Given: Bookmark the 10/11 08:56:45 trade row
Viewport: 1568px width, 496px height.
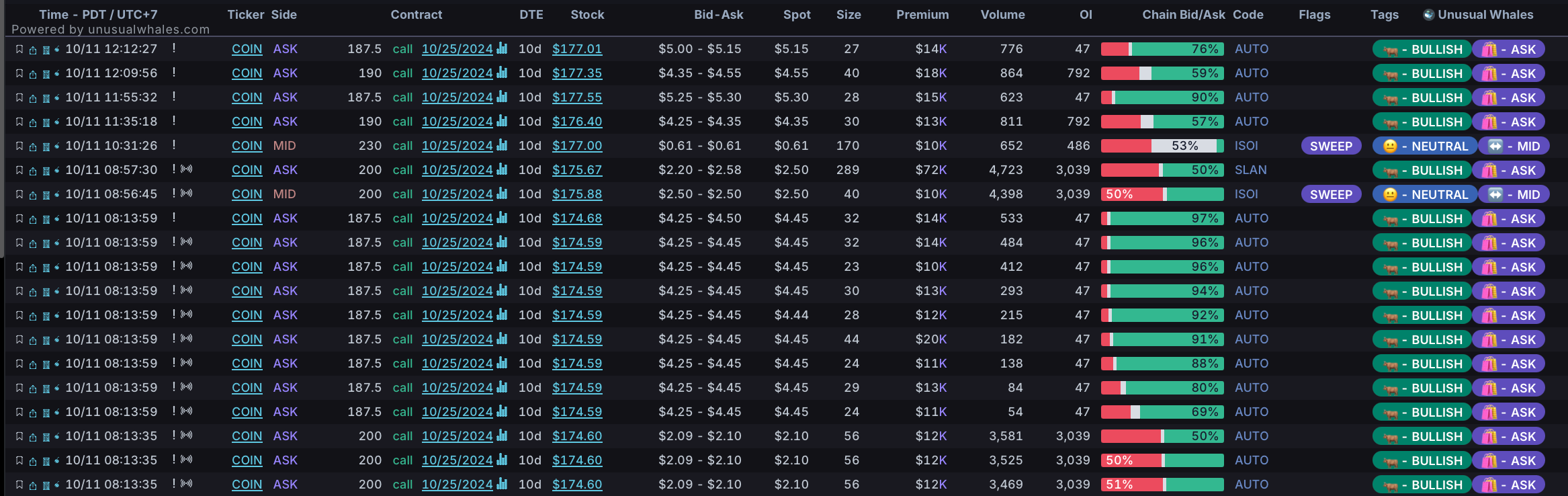Looking at the screenshot, I should click(19, 194).
